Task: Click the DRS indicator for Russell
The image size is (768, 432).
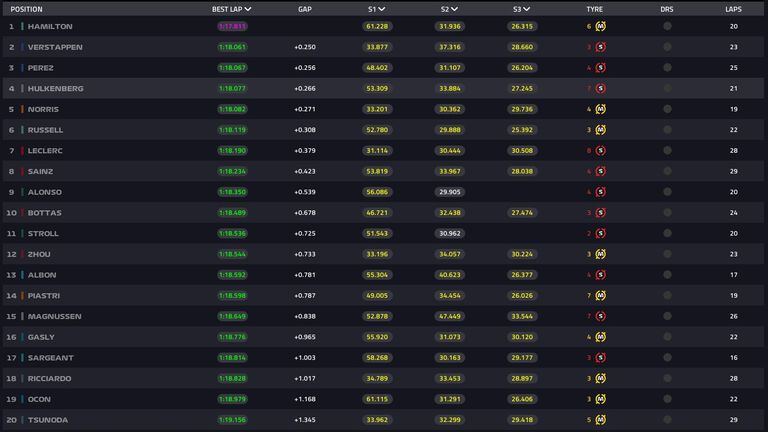Action: pos(667,130)
